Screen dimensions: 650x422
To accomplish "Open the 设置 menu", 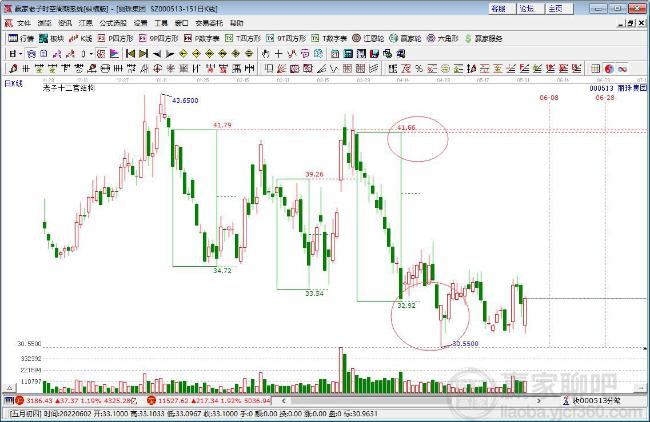I will tap(141, 23).
